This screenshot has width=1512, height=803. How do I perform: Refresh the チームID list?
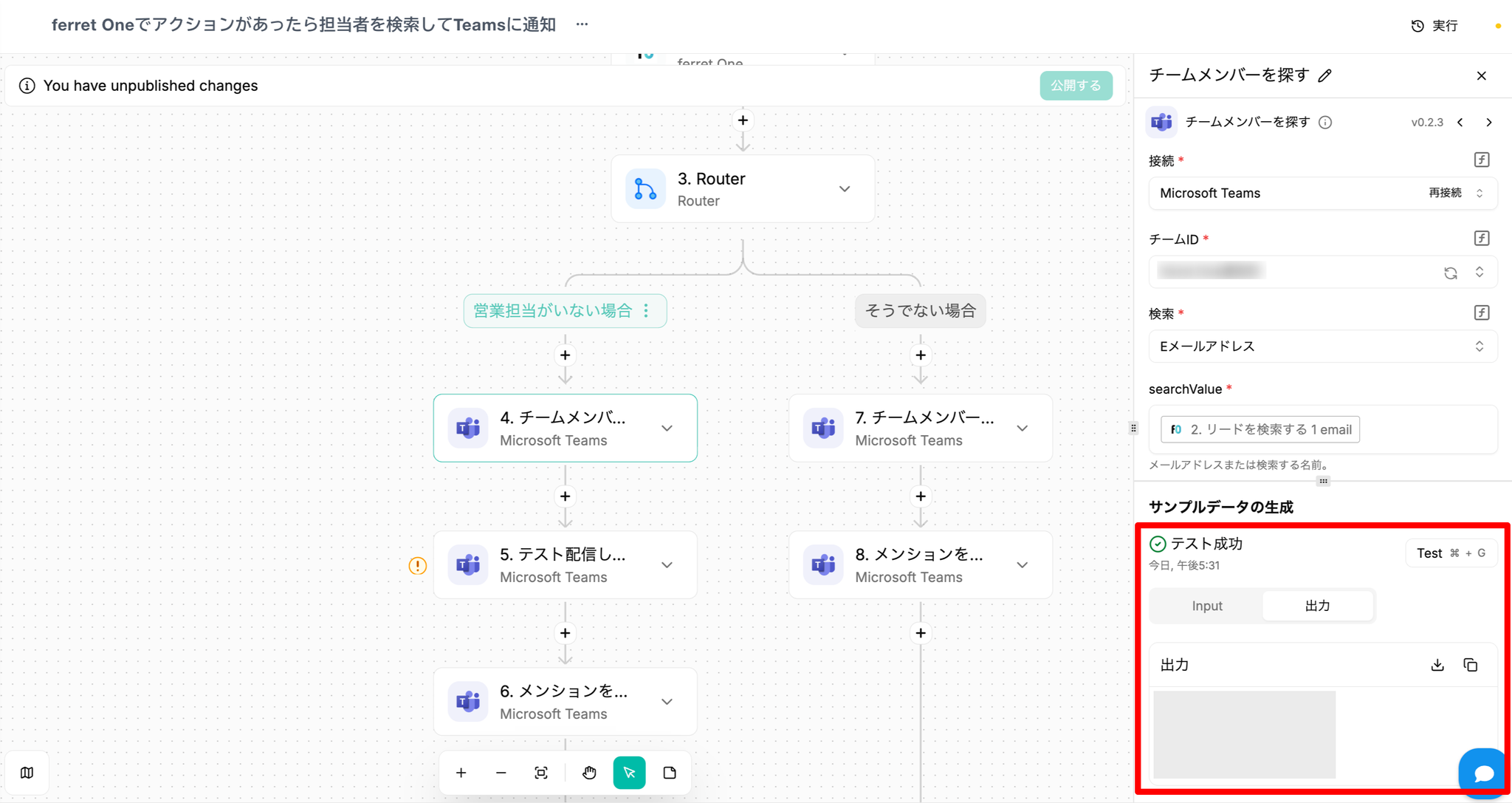[1450, 273]
